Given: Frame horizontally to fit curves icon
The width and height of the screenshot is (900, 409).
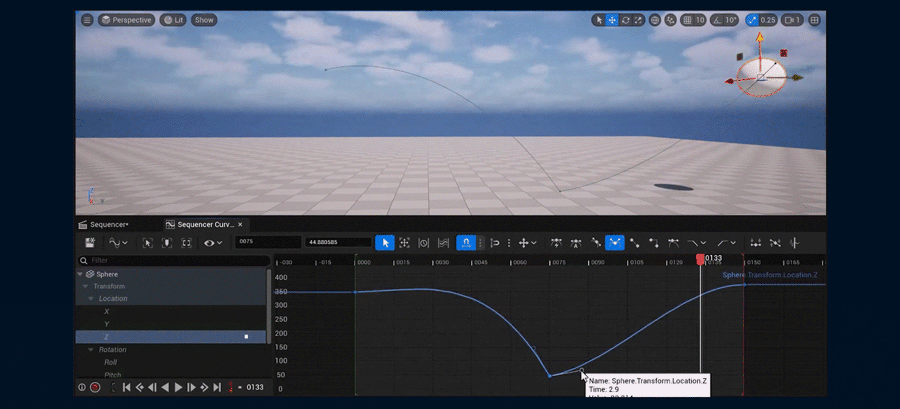Looking at the screenshot, I should 186,243.
